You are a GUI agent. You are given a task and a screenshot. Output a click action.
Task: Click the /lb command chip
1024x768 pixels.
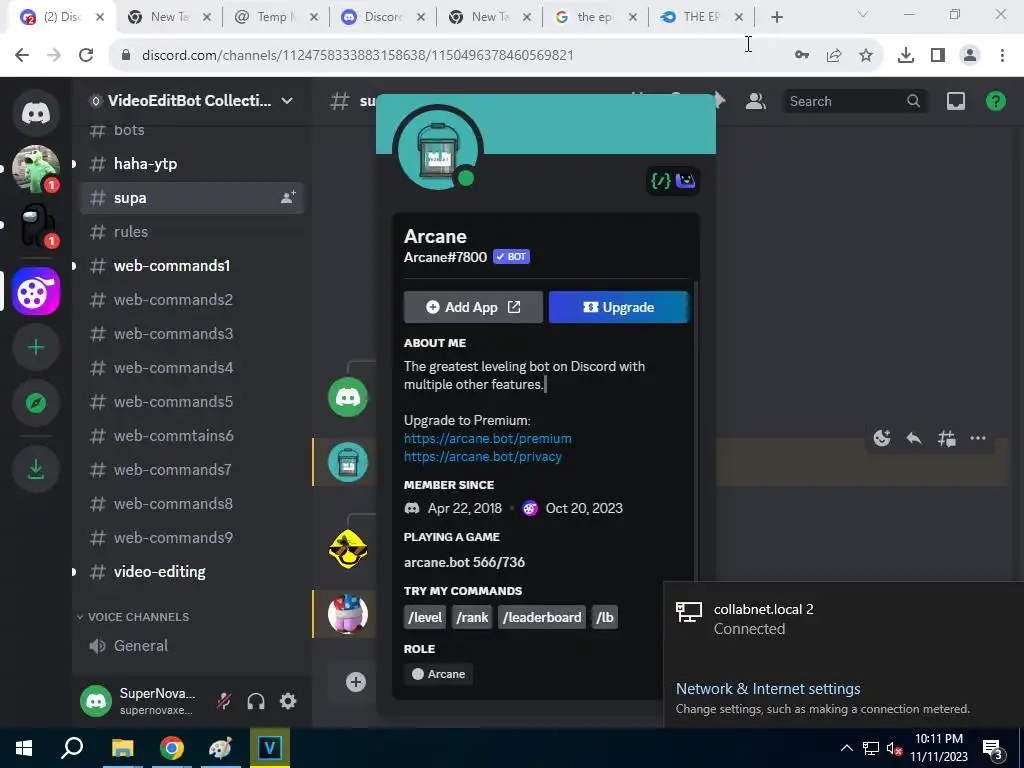(x=605, y=617)
